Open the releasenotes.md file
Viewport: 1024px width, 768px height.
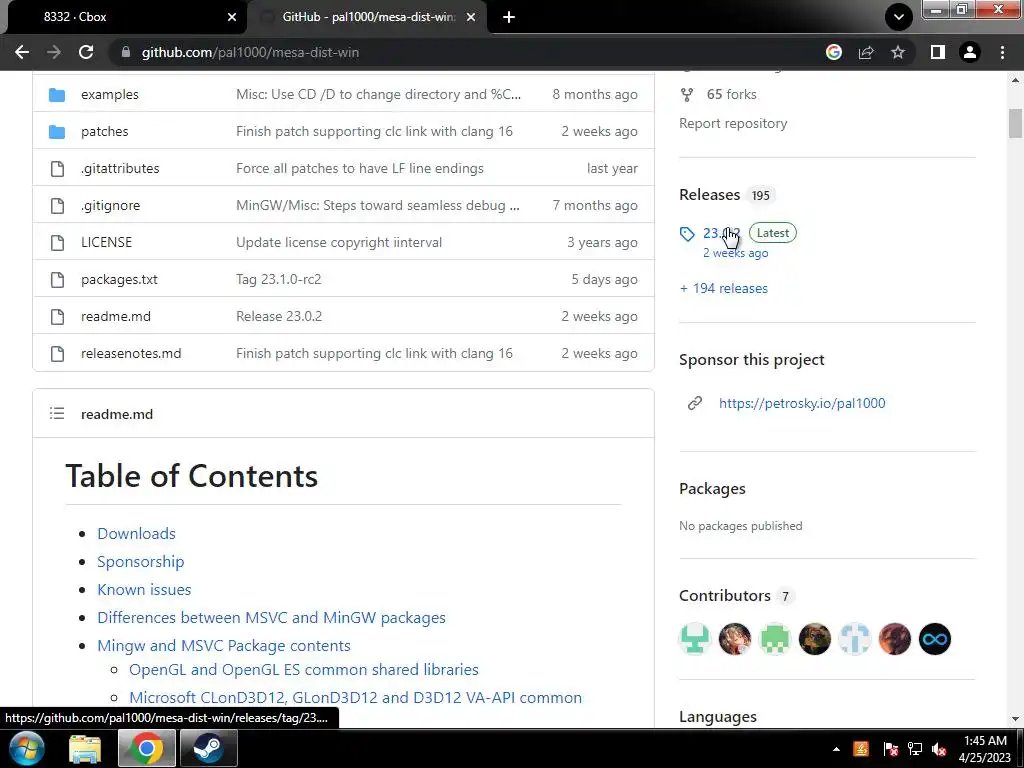click(x=131, y=353)
